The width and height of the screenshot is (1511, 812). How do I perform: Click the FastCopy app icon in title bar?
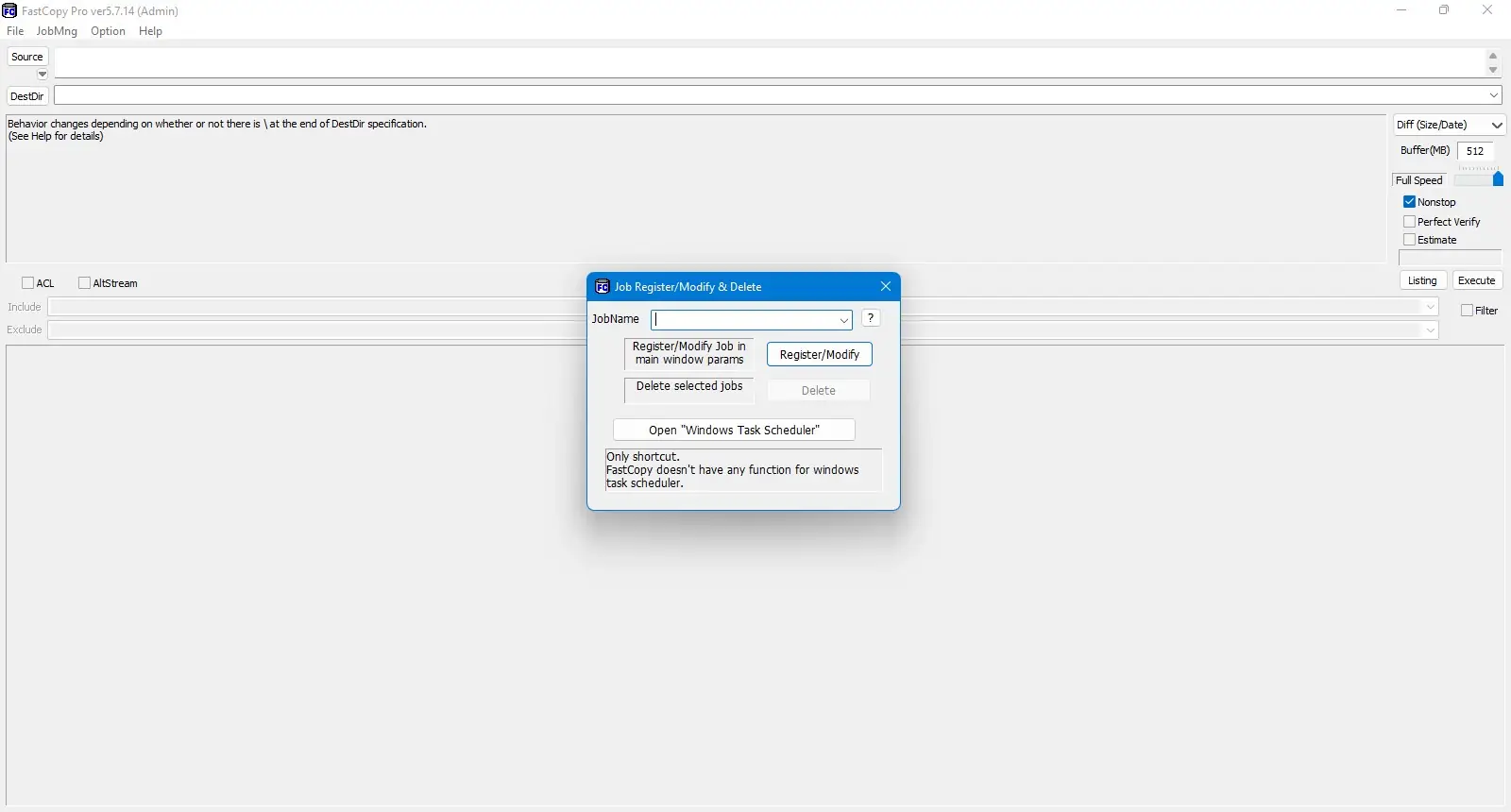click(9, 10)
